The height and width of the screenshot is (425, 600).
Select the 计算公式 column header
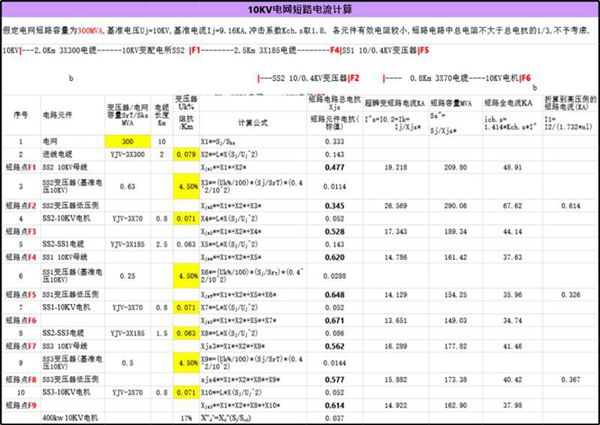(x=253, y=123)
